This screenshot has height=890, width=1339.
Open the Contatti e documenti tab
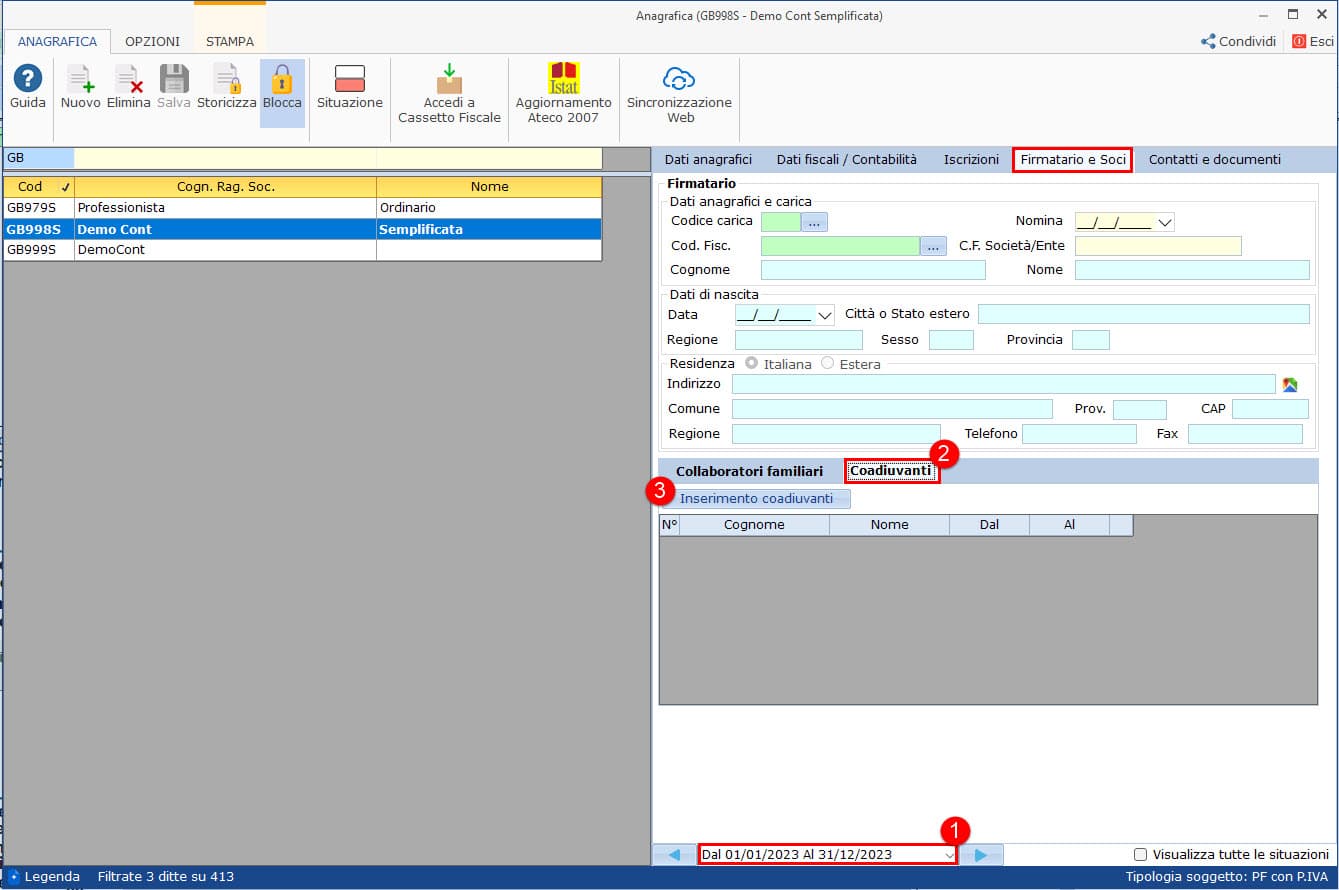pos(1214,160)
